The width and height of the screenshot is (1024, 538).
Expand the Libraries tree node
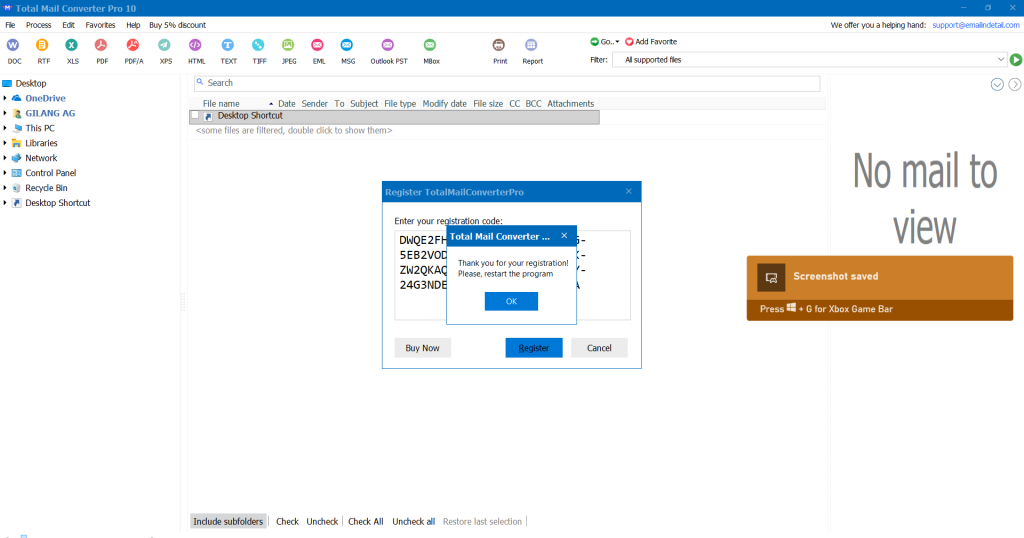pyautogui.click(x=5, y=143)
